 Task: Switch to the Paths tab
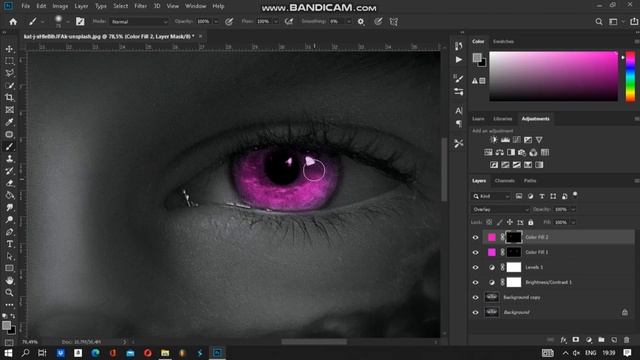coord(530,180)
